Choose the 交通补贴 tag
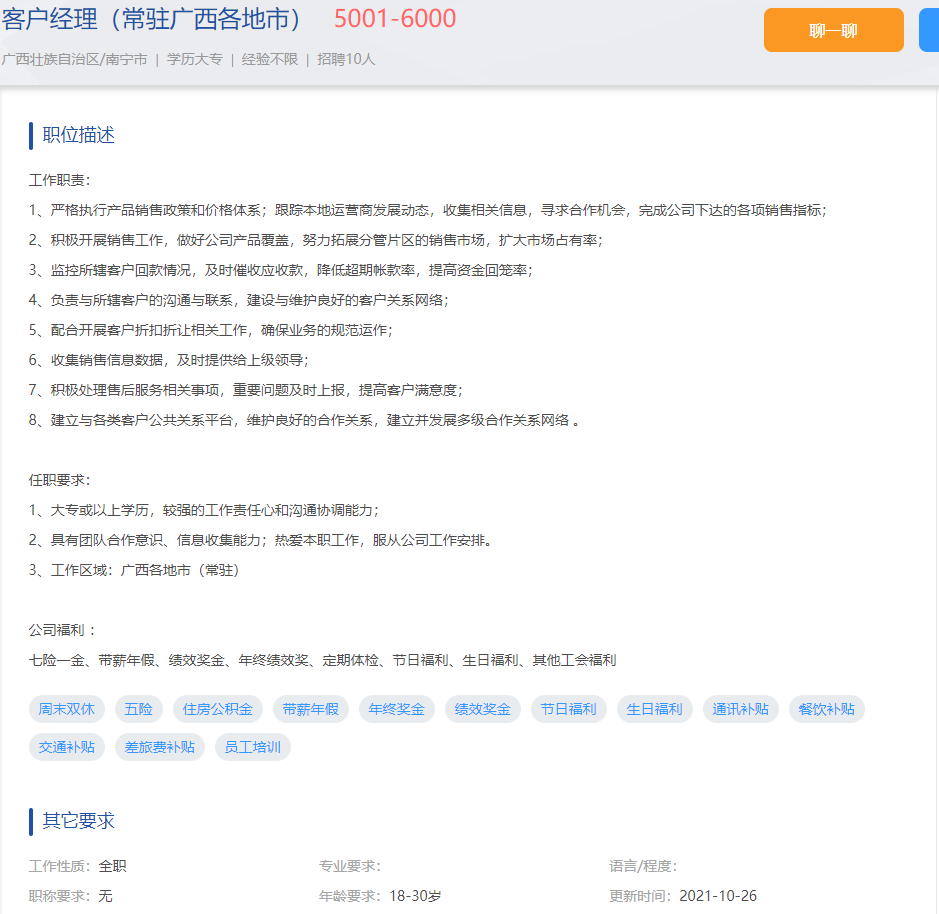Screen dimensions: 939x914 [67, 747]
